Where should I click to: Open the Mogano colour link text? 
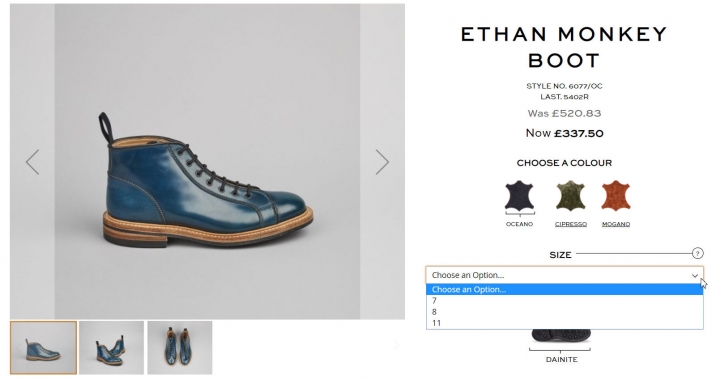(616, 224)
